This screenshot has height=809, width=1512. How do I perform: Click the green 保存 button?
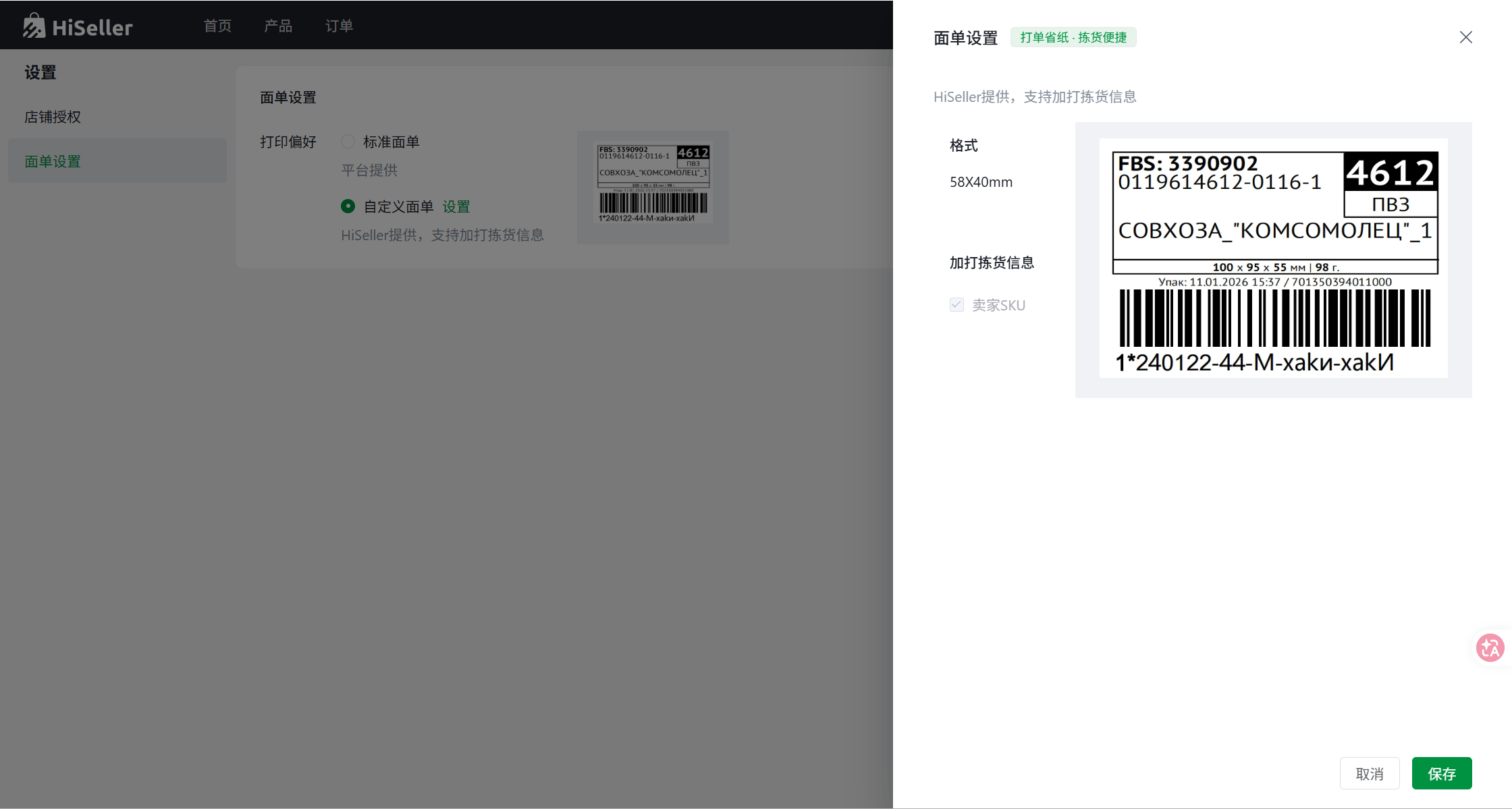[x=1441, y=773]
